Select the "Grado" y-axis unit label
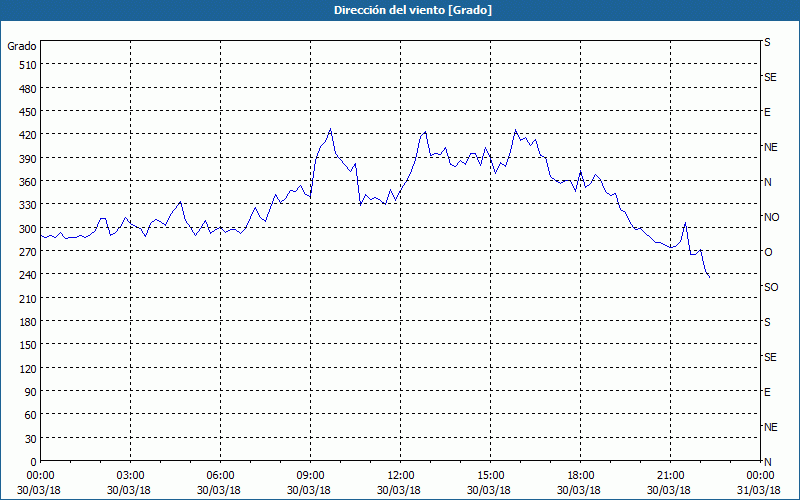This screenshot has height=500, width=800. pyautogui.click(x=22, y=46)
